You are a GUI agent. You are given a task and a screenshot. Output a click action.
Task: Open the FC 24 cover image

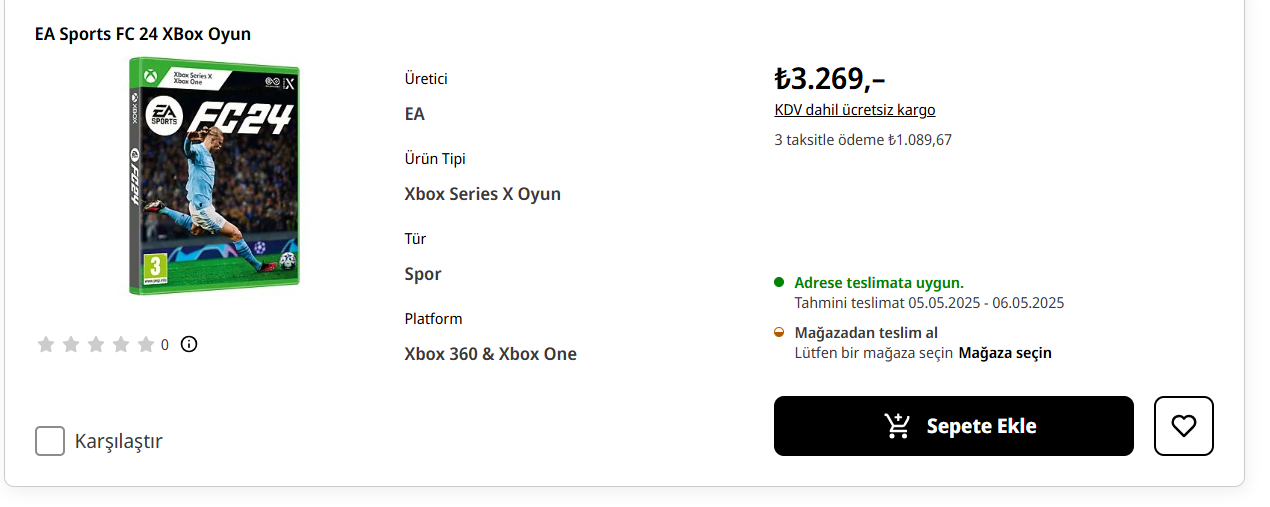point(214,176)
